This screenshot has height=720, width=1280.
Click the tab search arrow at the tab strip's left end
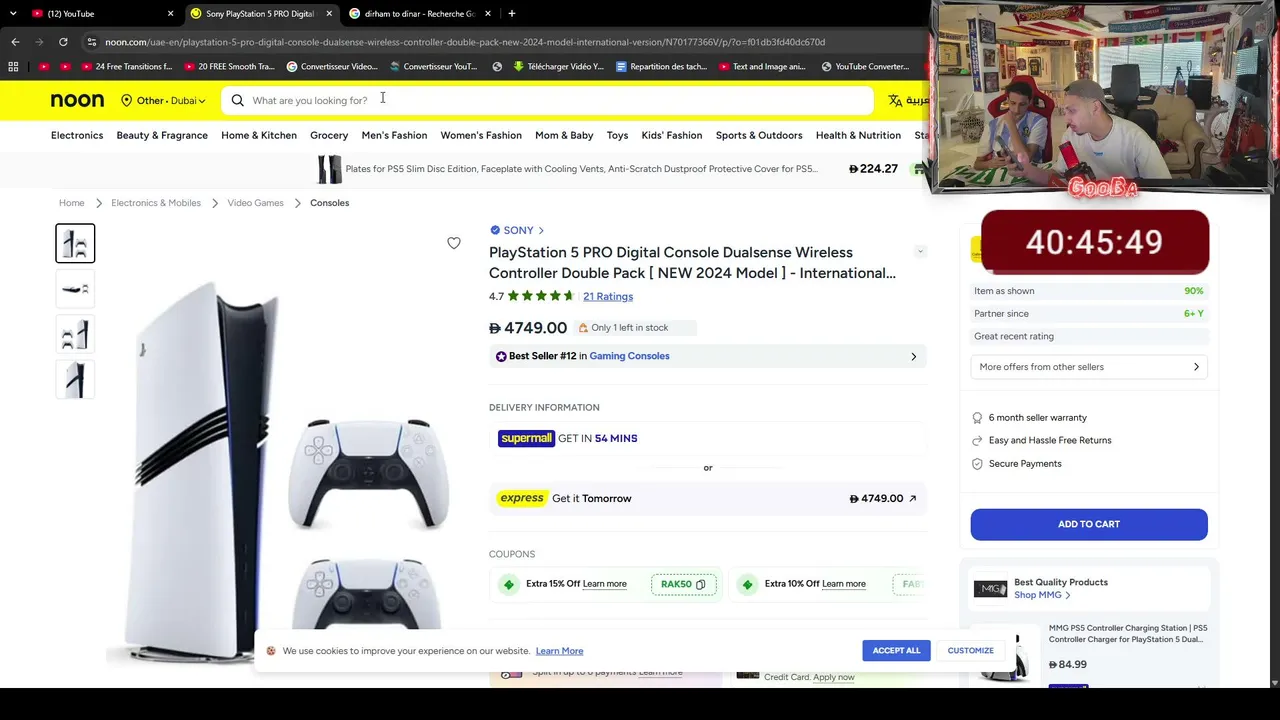click(x=13, y=14)
